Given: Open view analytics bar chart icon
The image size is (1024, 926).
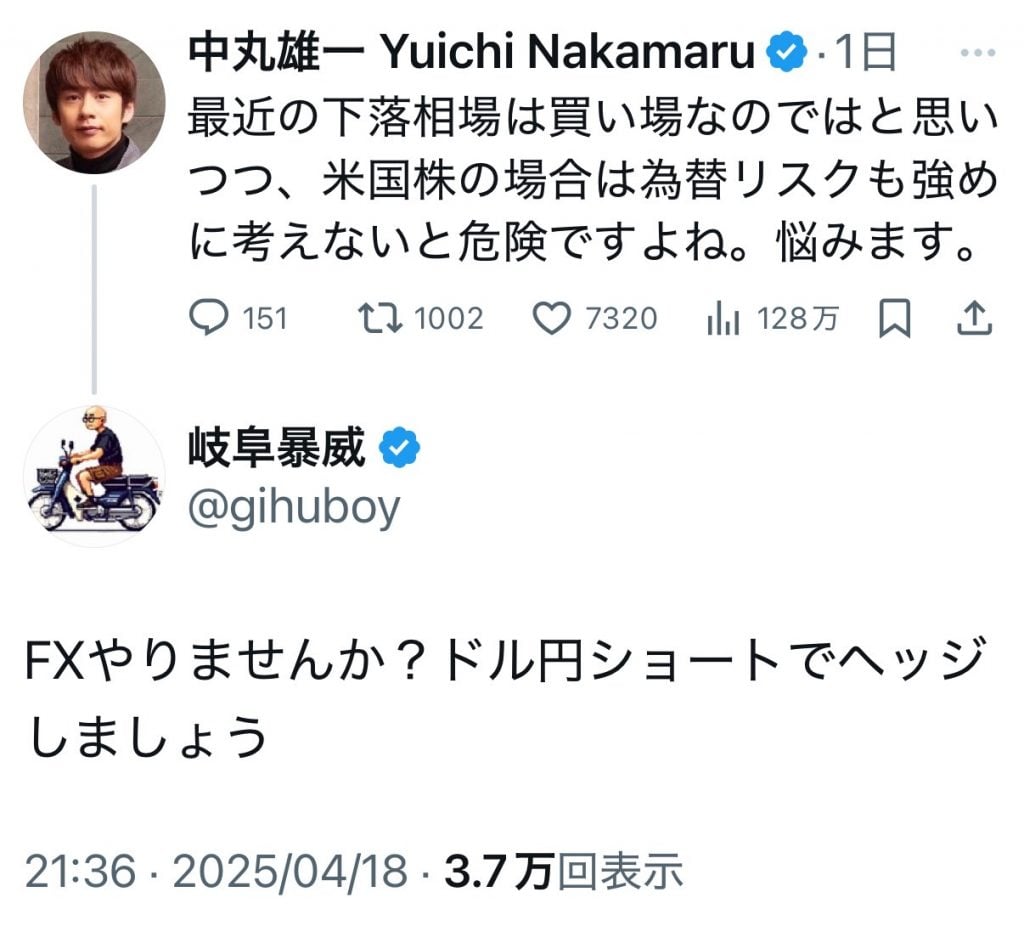Looking at the screenshot, I should coord(722,319).
